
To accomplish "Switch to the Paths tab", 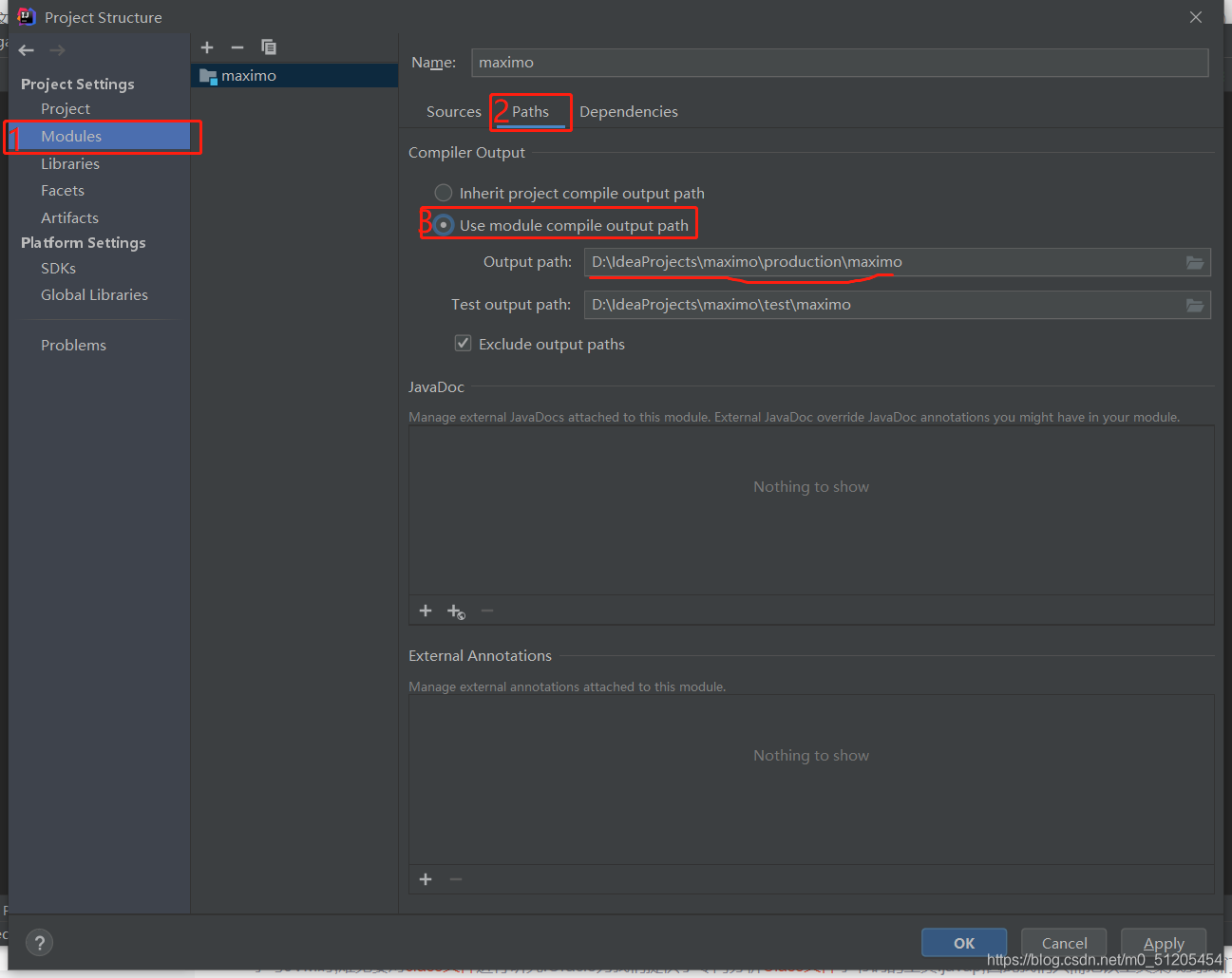I will [530, 112].
